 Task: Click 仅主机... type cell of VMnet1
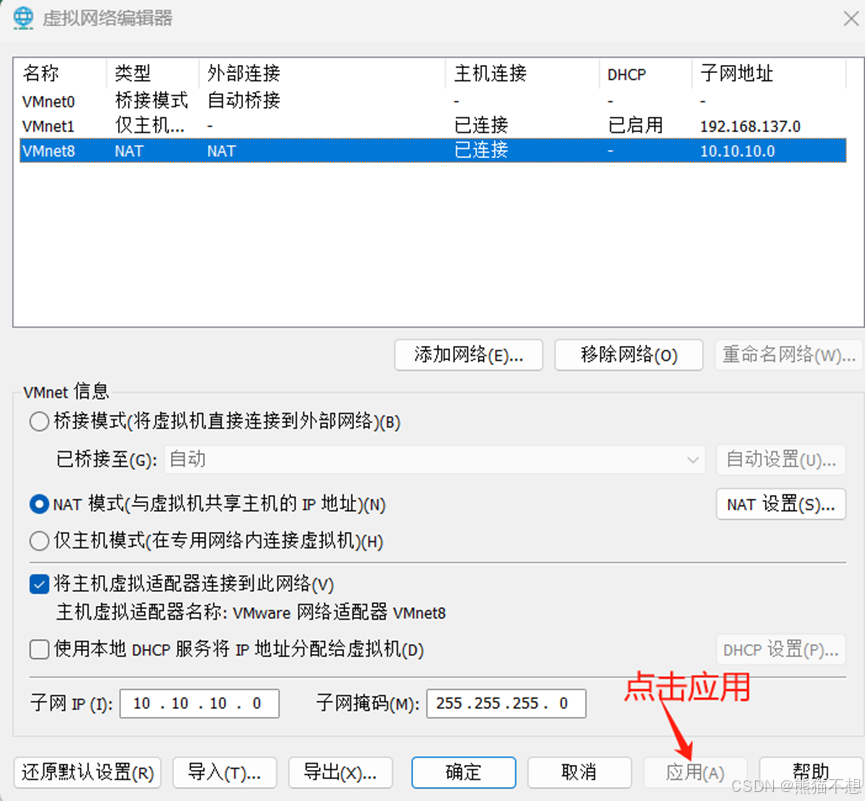149,125
